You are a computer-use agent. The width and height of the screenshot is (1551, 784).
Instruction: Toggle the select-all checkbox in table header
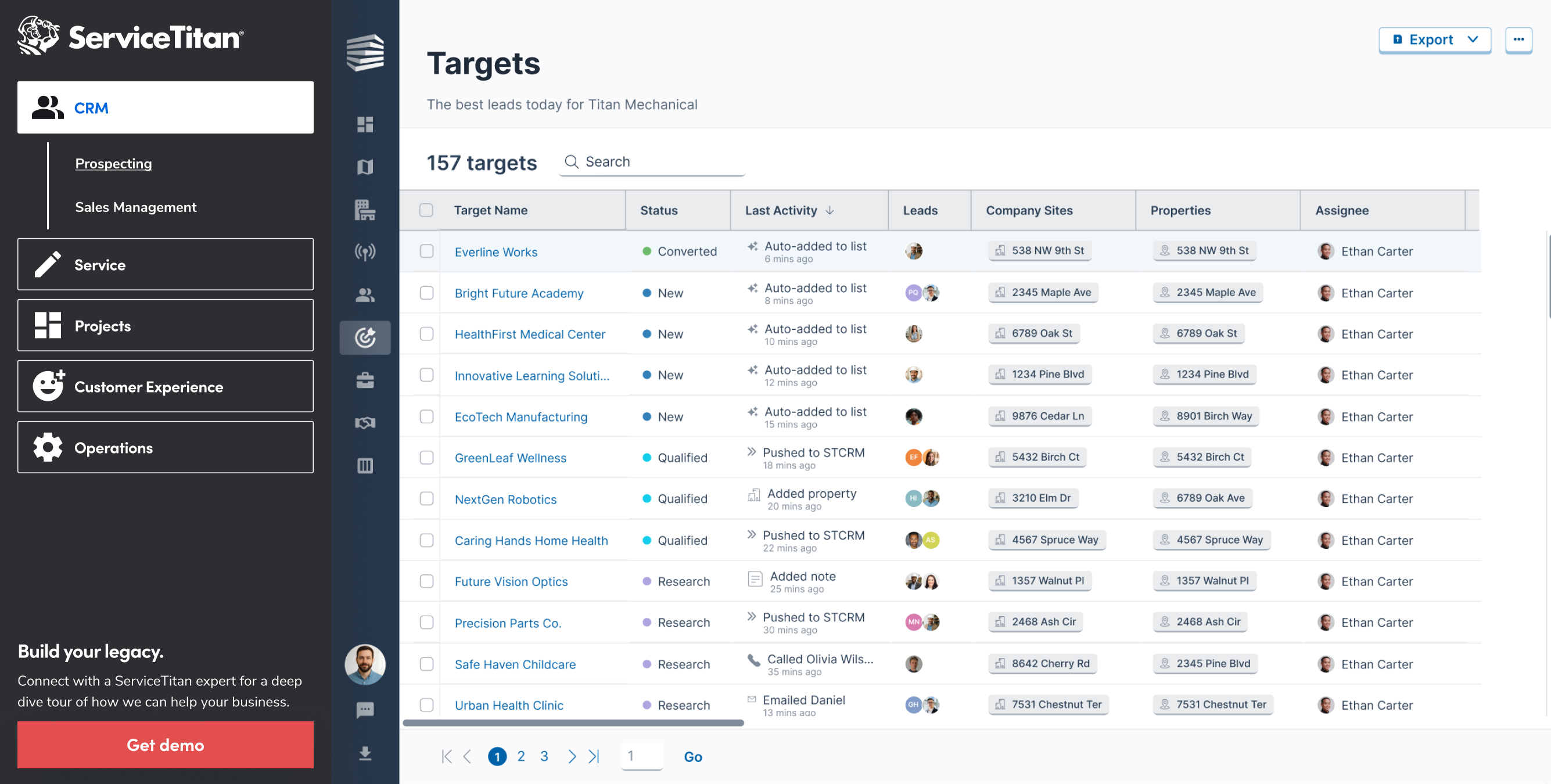426,210
